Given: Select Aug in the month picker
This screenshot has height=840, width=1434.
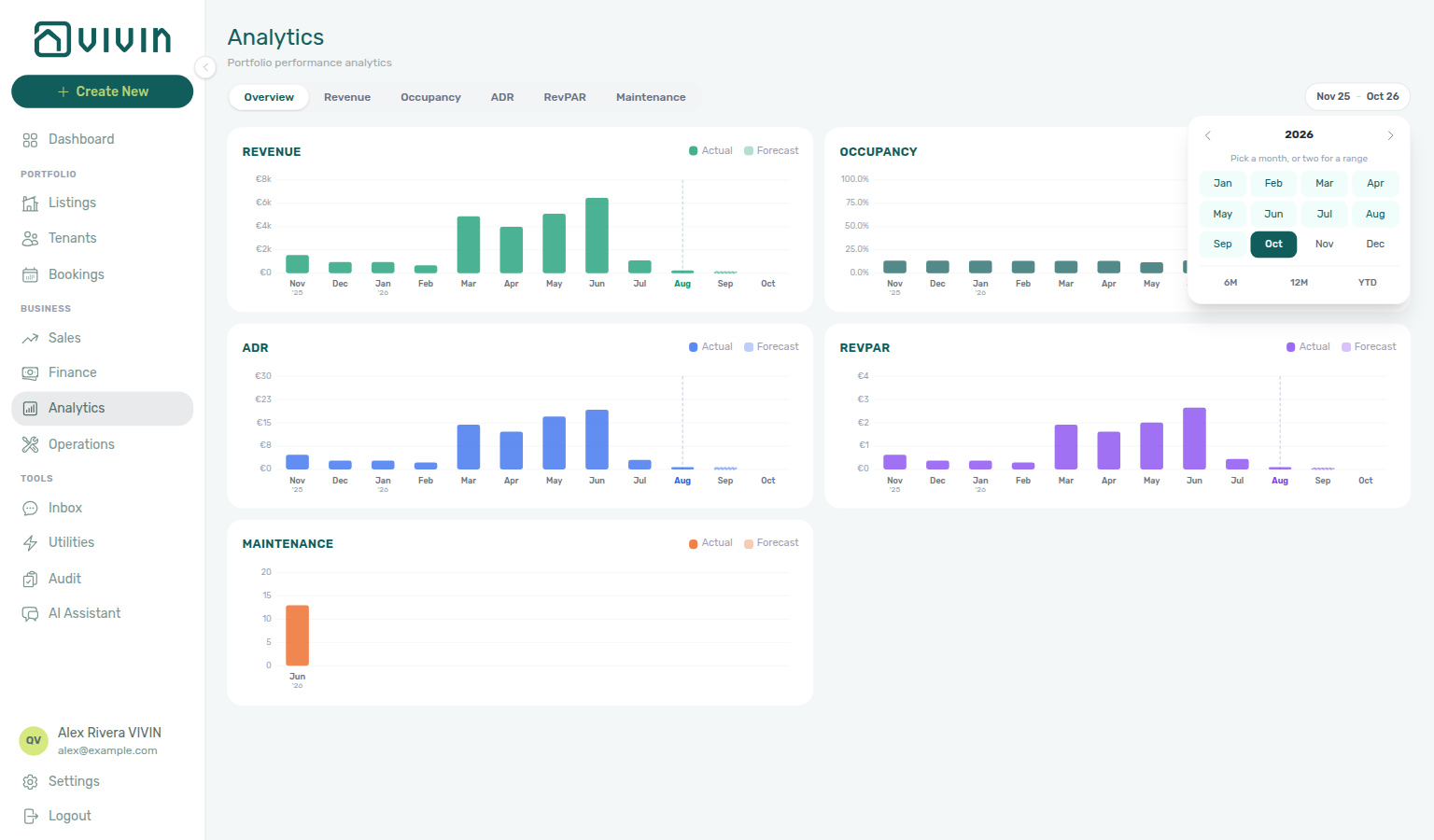Looking at the screenshot, I should coord(1375,214).
